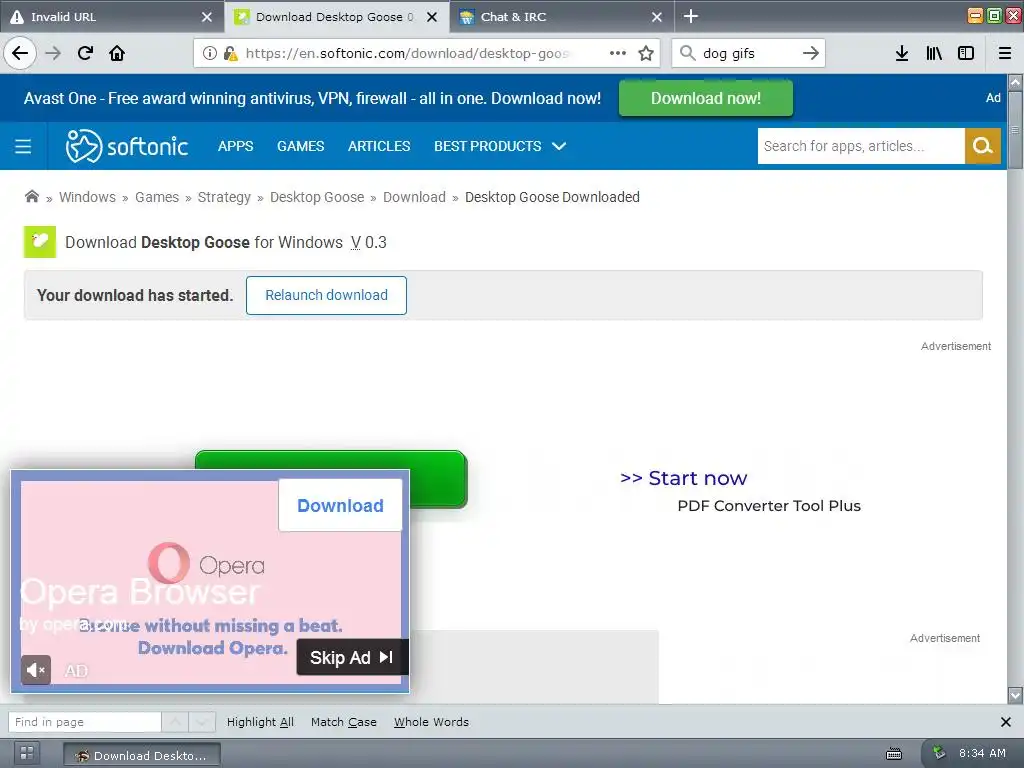
Task: Click the Softonic logo
Action: click(127, 146)
